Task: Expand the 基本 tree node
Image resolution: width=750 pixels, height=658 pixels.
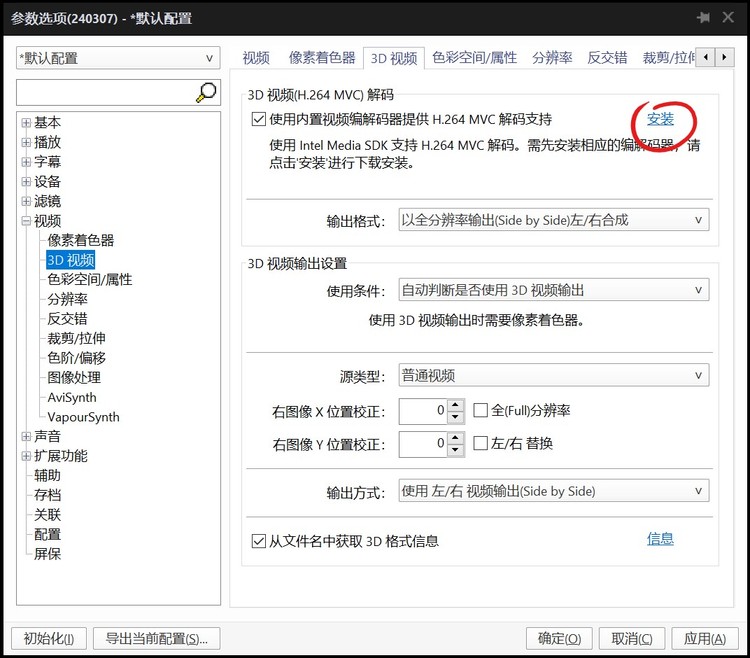Action: coord(26,123)
